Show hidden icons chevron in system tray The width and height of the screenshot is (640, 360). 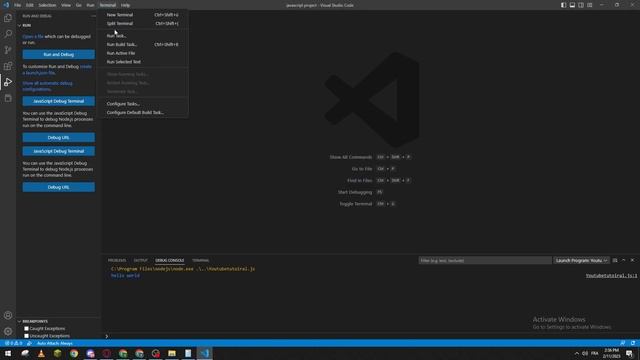(x=577, y=353)
